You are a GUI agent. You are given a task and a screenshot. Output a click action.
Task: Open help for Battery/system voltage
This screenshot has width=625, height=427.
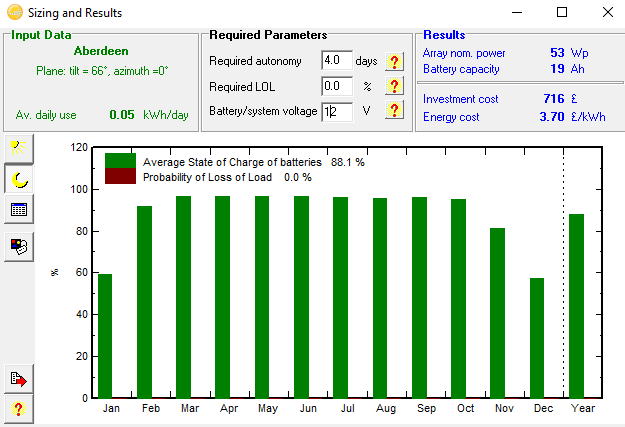point(394,110)
